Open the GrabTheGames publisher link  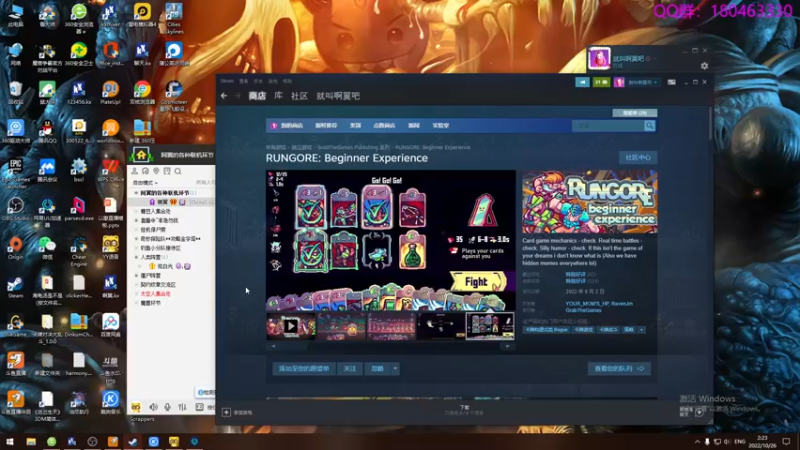click(x=583, y=310)
